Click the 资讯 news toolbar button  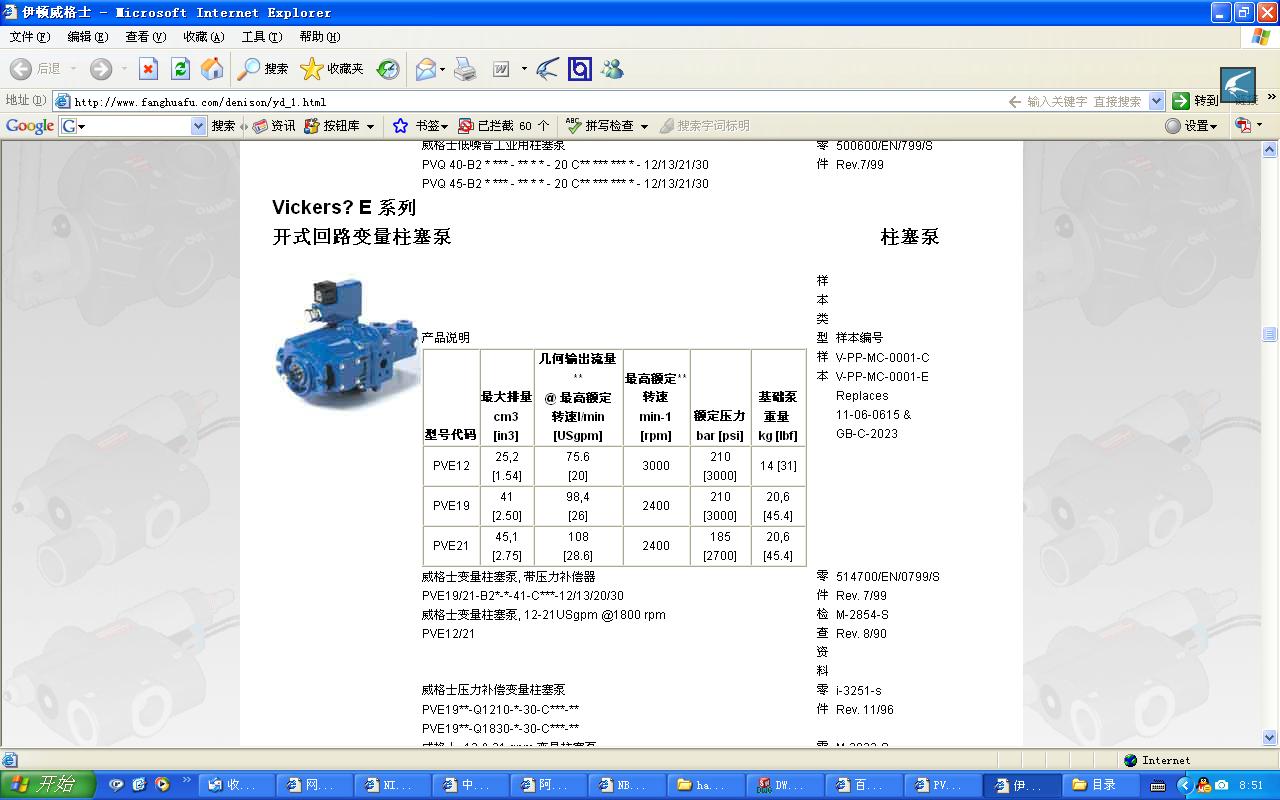(x=274, y=126)
